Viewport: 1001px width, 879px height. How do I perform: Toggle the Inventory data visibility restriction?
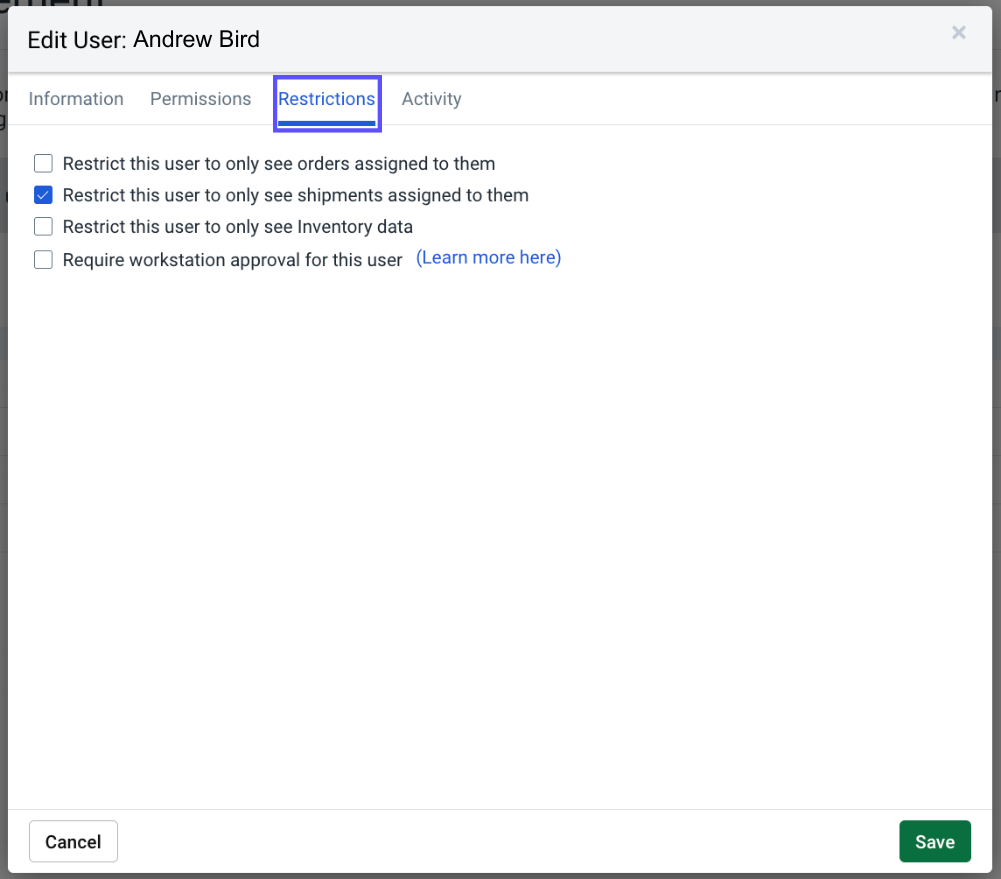pos(43,227)
